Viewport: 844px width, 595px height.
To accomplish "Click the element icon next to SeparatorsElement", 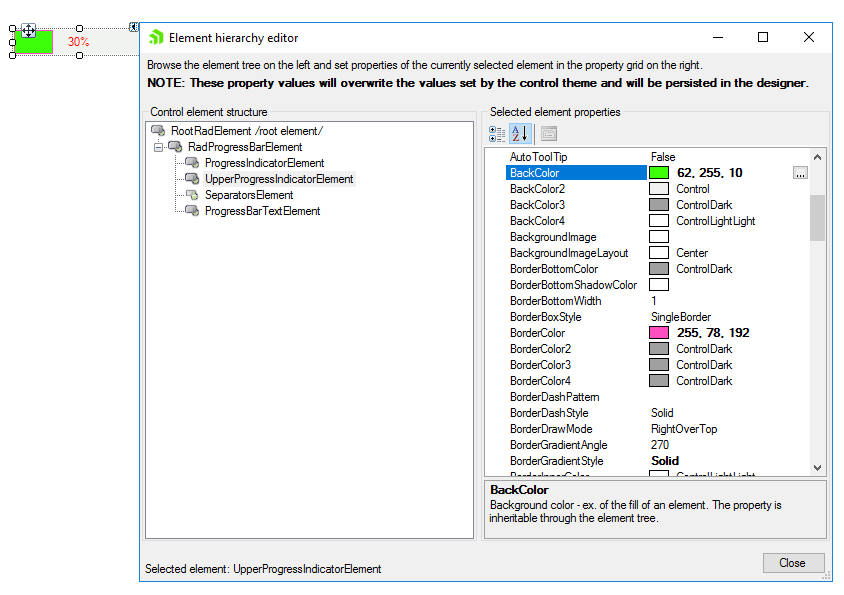I will pyautogui.click(x=191, y=194).
